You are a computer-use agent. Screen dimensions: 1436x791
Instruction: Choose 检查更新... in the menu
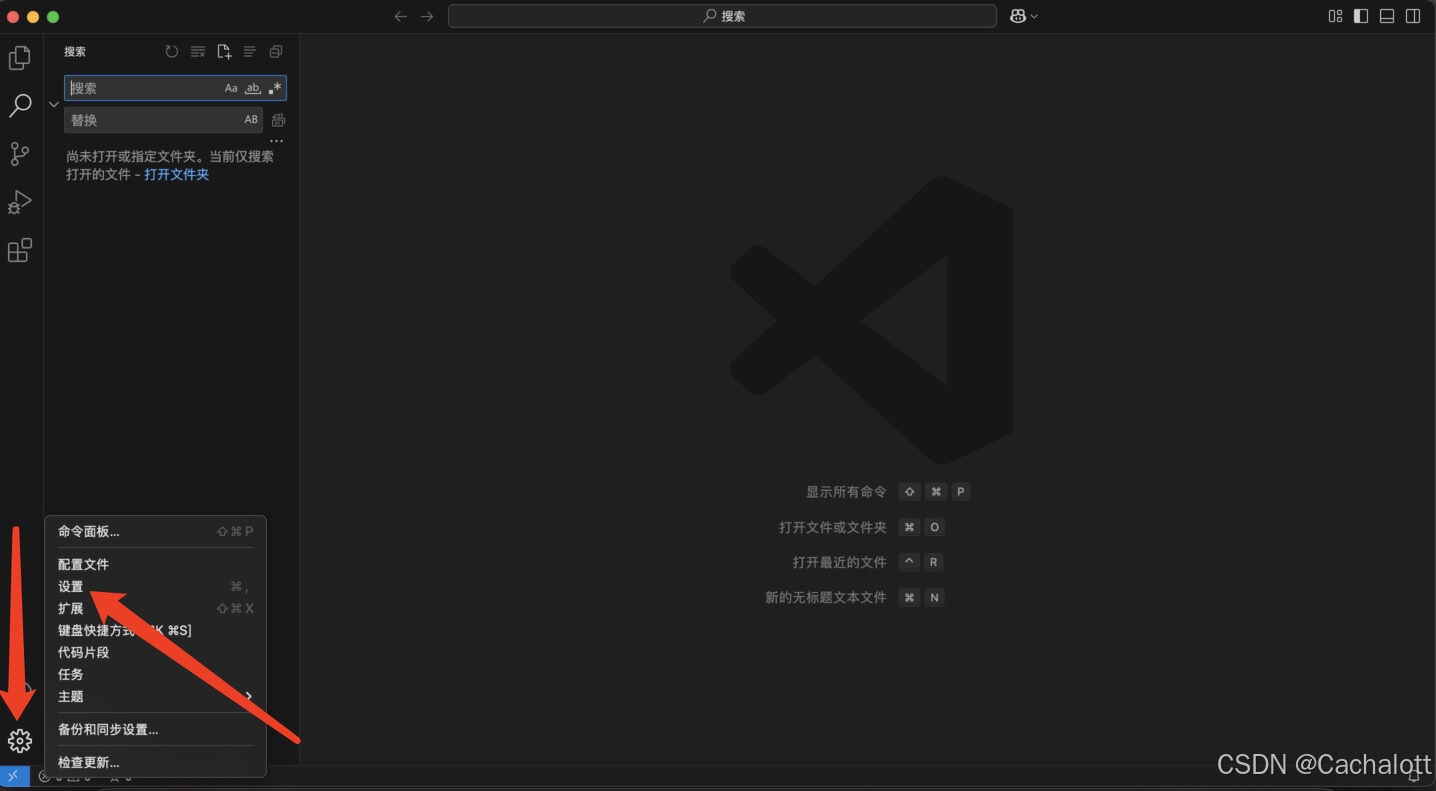(x=88, y=761)
